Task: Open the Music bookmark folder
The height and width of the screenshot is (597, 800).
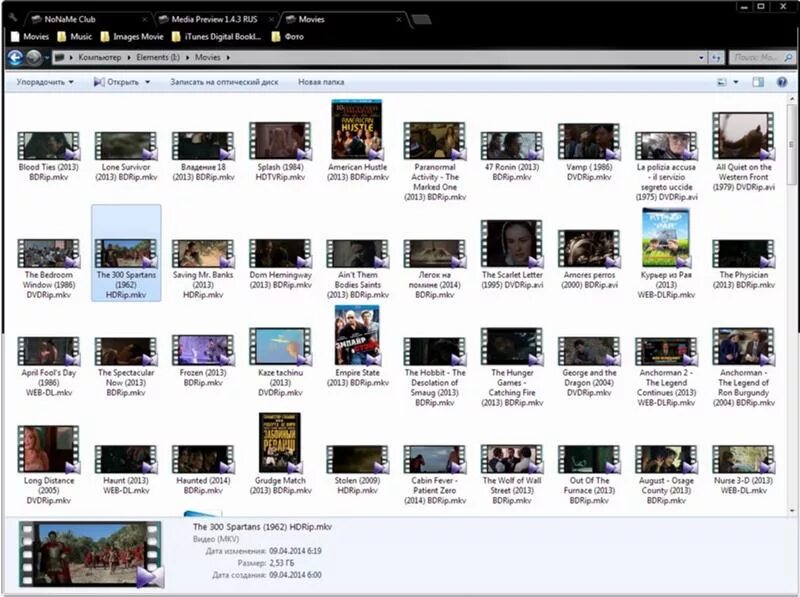Action: click(75, 37)
